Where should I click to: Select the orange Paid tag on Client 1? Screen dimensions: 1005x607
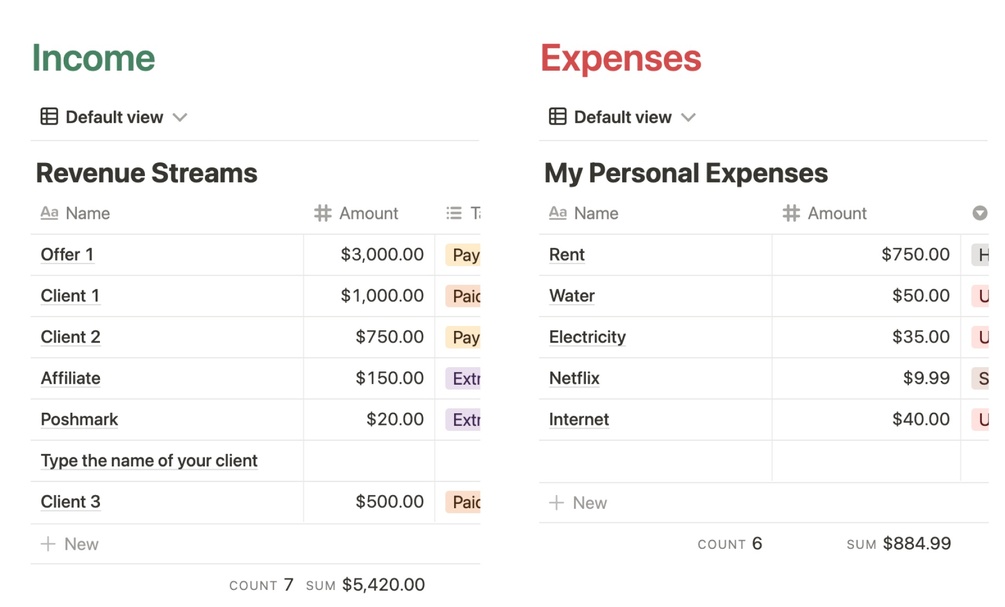(465, 296)
